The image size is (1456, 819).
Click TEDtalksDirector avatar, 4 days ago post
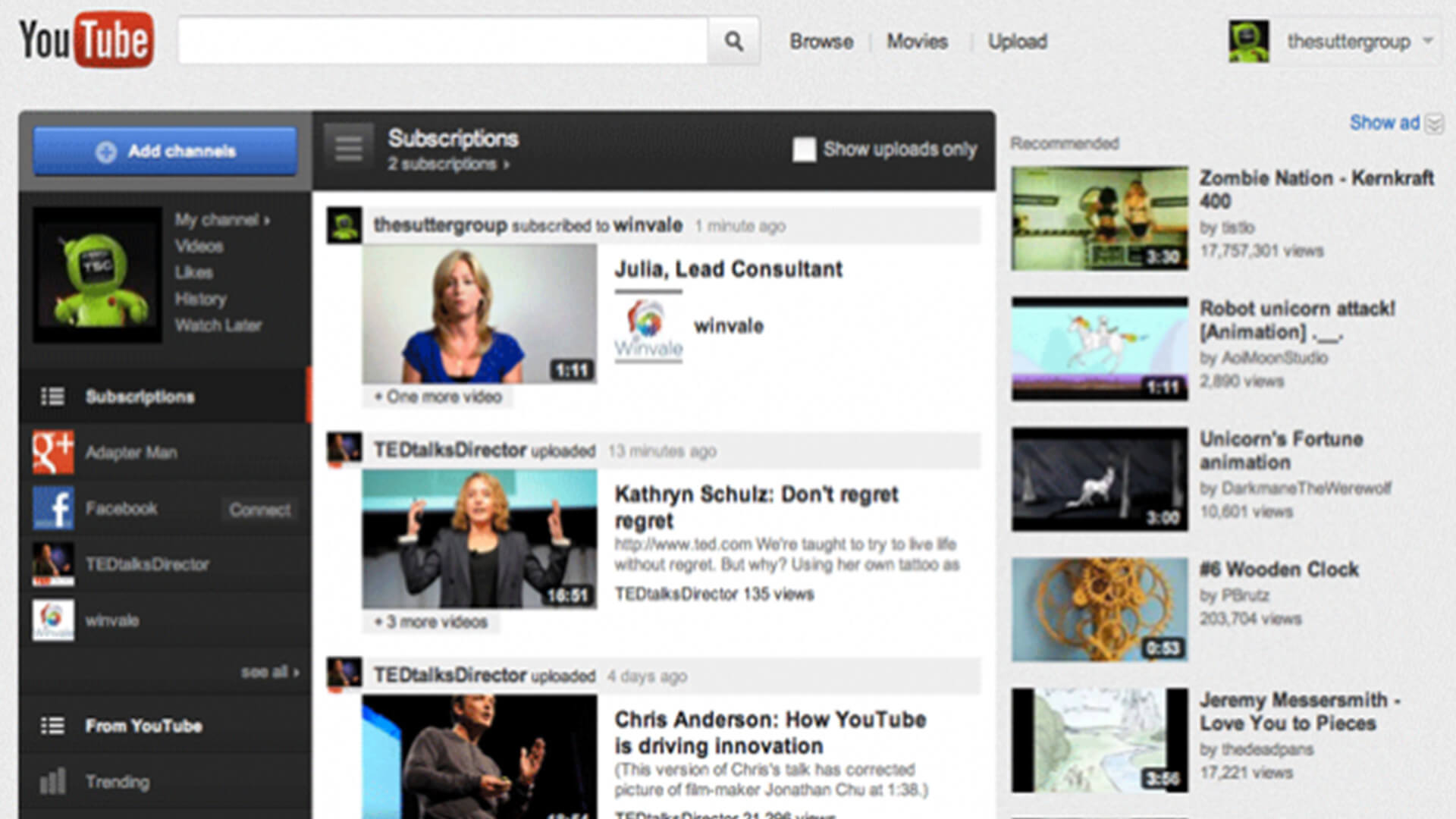(344, 674)
